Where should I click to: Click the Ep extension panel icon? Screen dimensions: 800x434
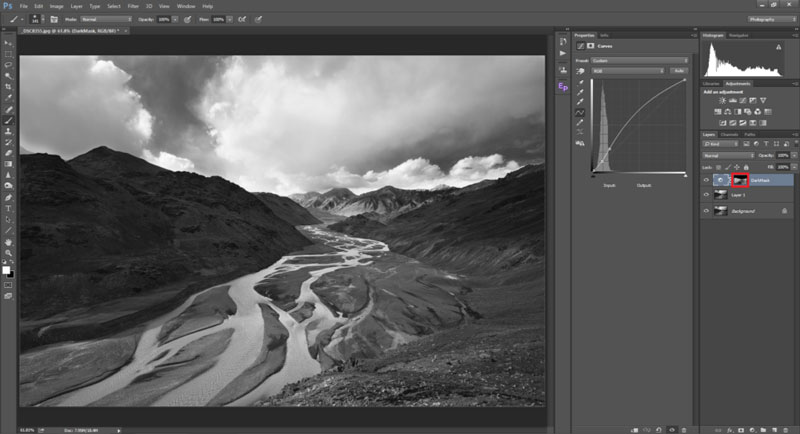point(563,87)
